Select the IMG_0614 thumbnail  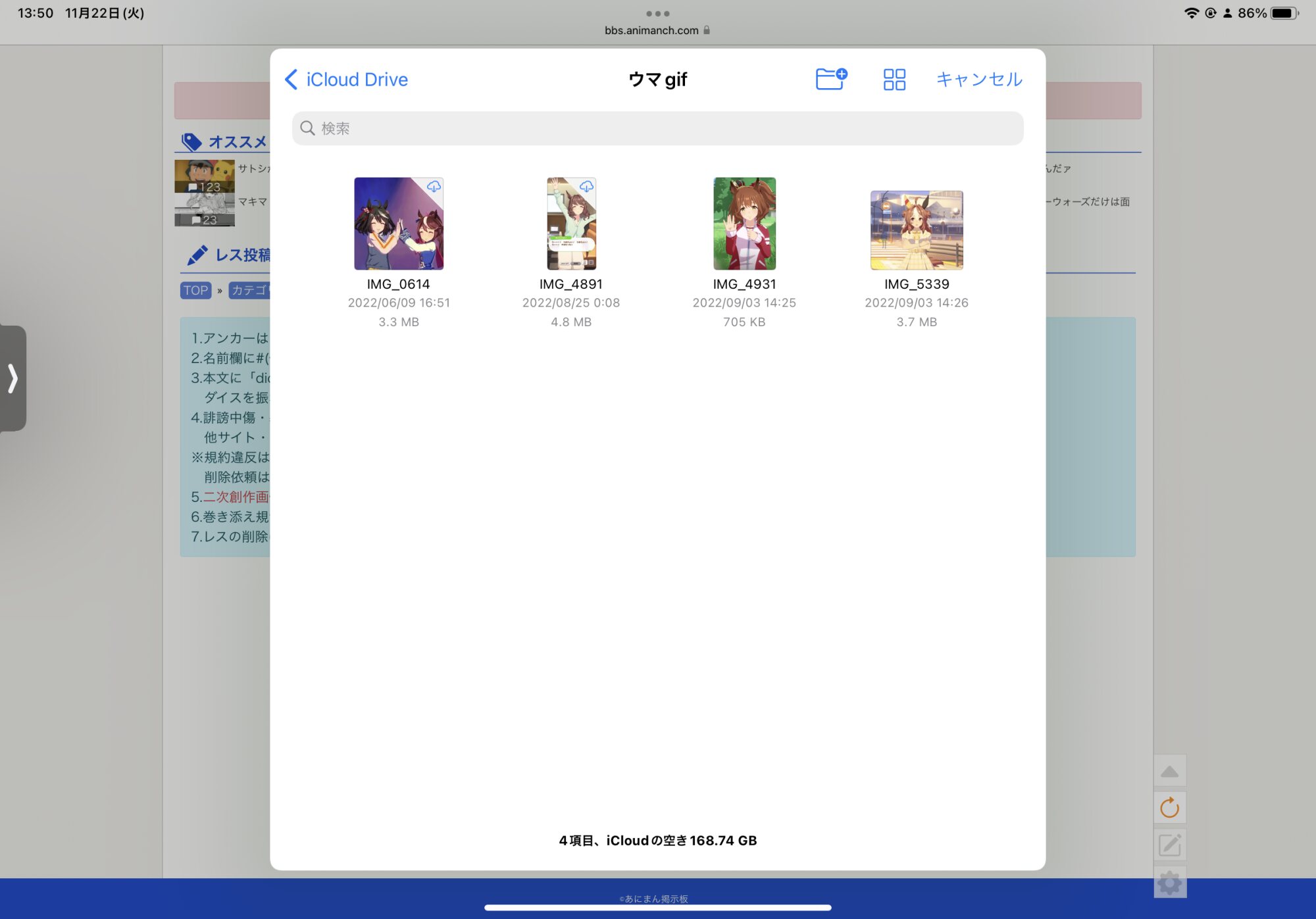pyautogui.click(x=399, y=224)
